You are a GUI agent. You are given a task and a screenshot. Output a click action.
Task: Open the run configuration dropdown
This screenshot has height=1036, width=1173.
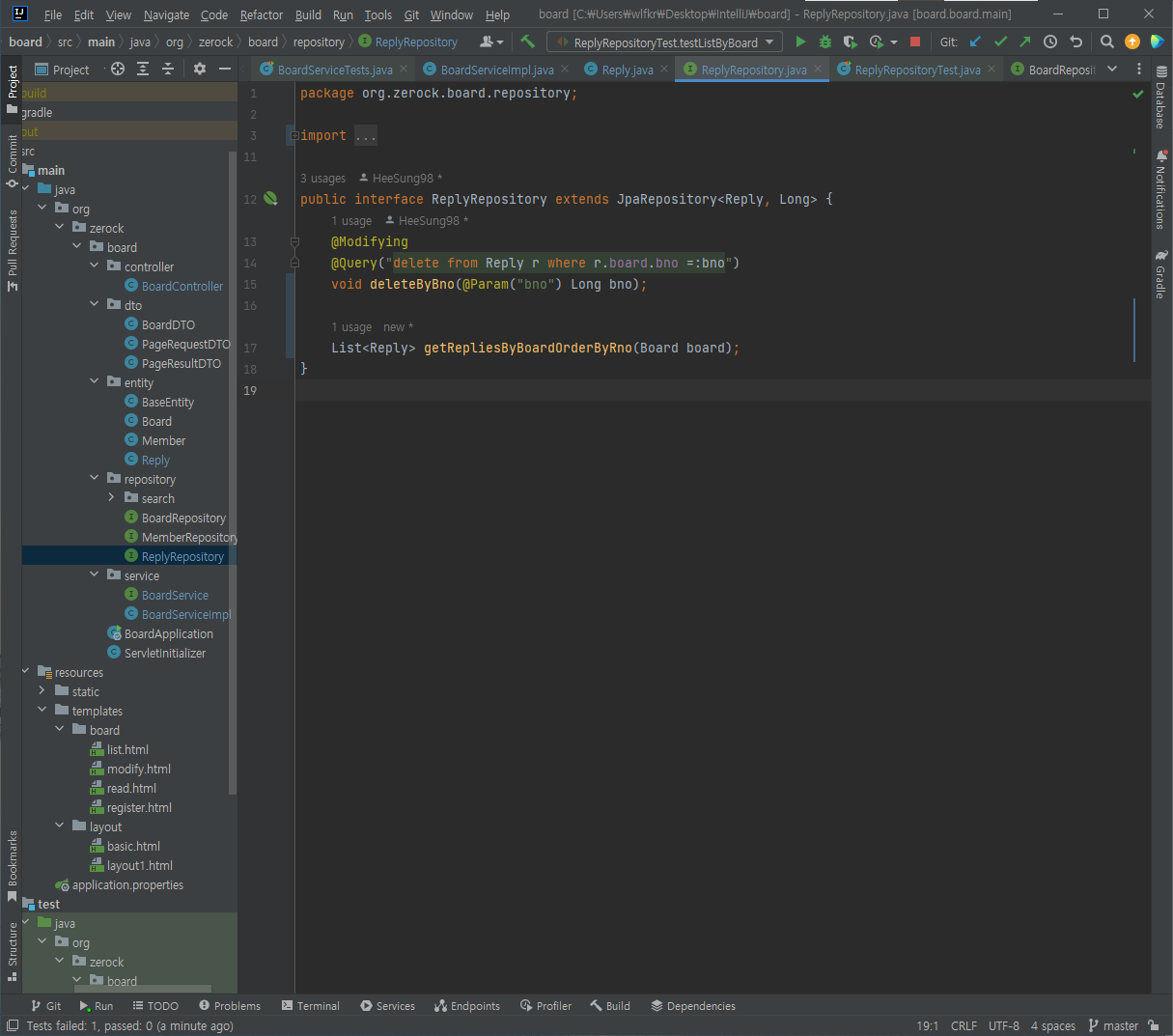(x=665, y=42)
